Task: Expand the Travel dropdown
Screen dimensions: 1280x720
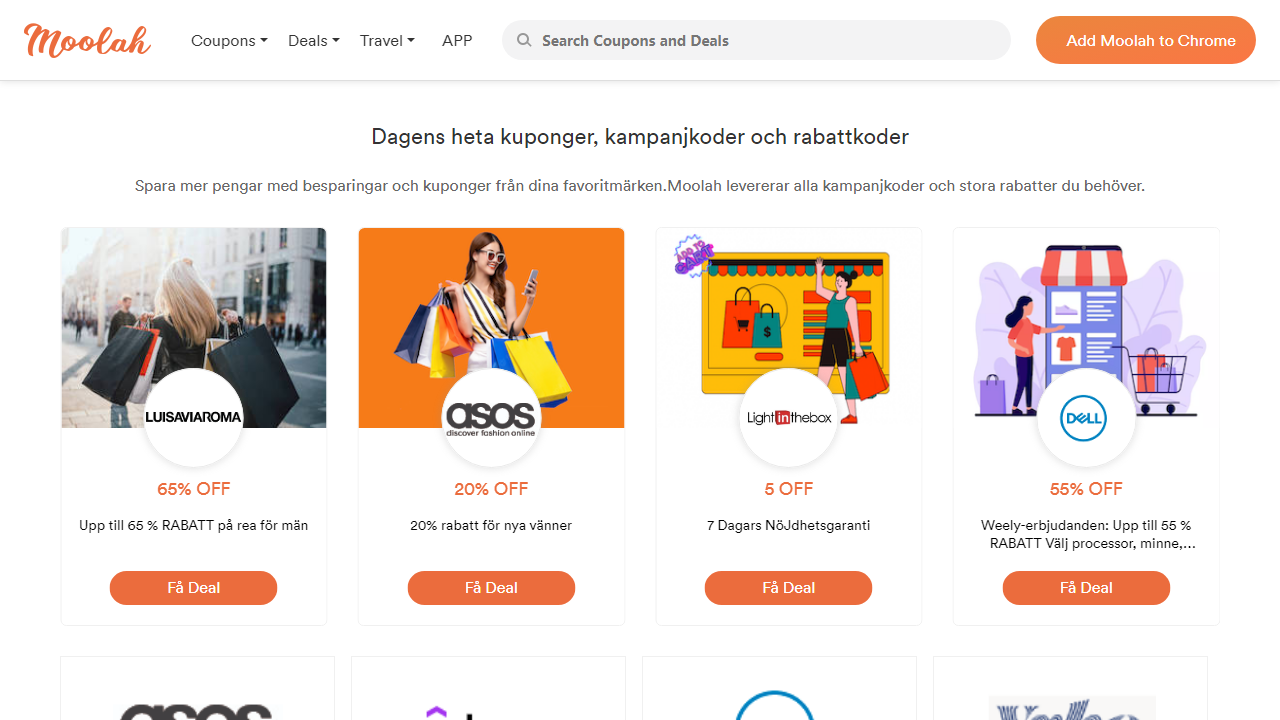Action: tap(387, 40)
